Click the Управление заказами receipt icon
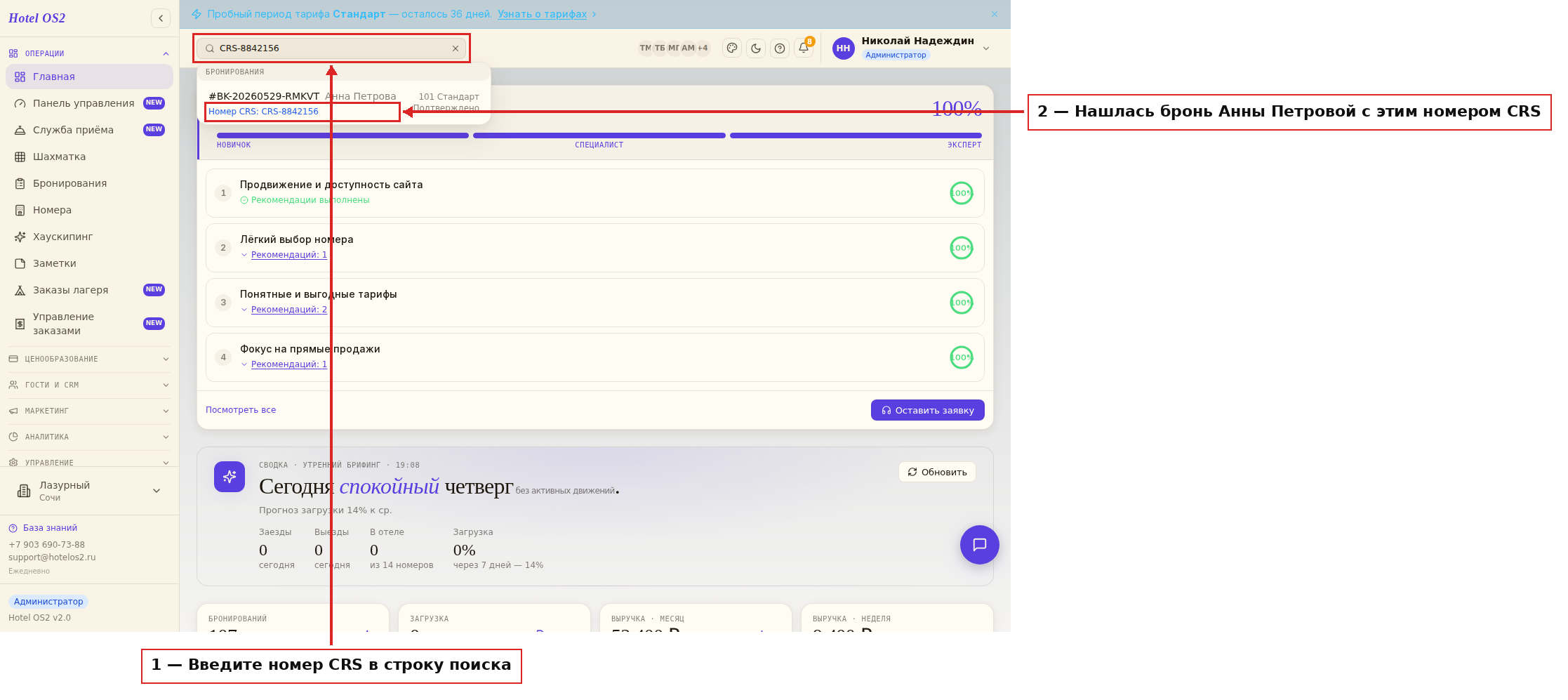Image resolution: width=1568 pixels, height=700 pixels. [x=20, y=324]
